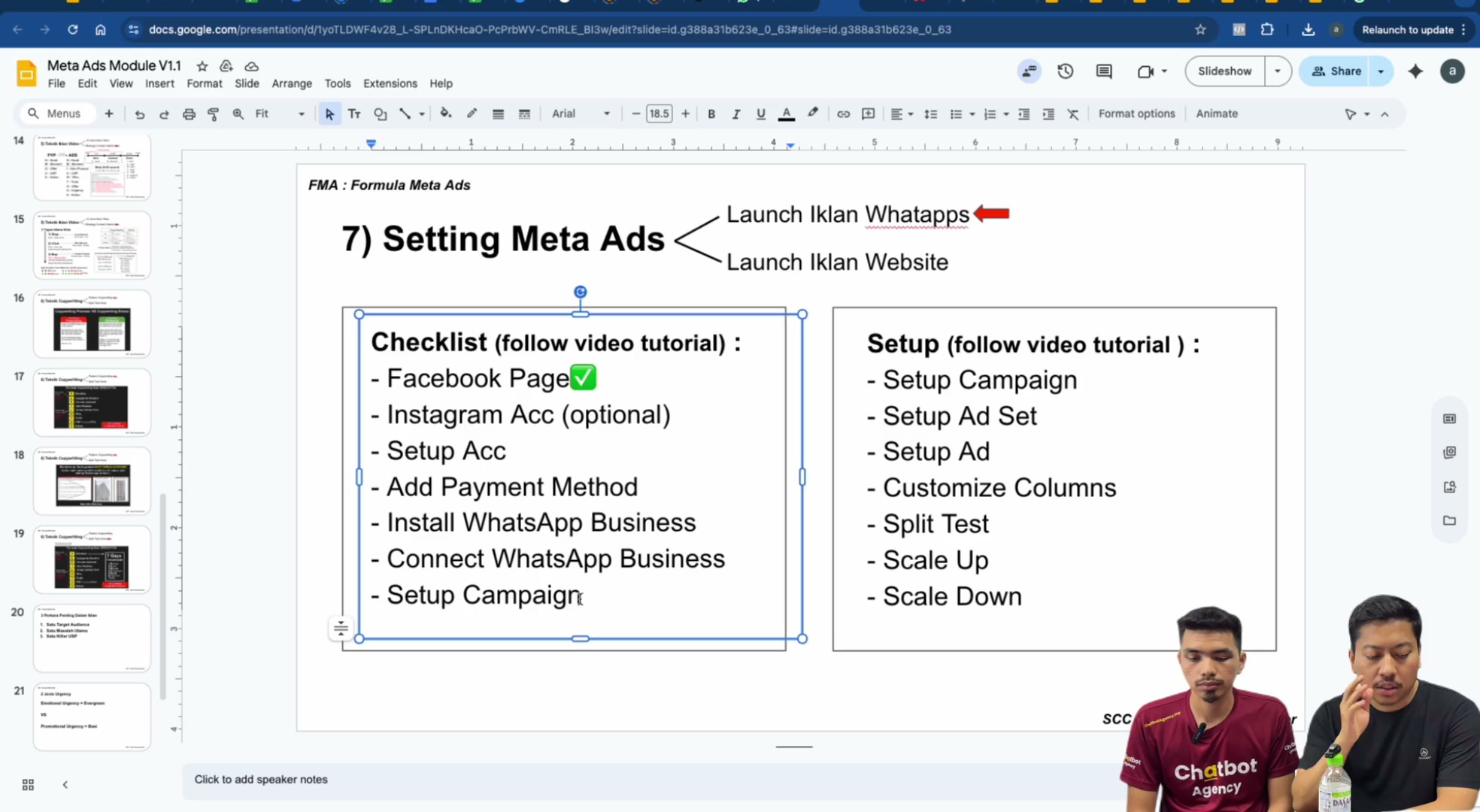This screenshot has height=812, width=1480.
Task: Select slide 16 thumbnail
Action: 92,324
